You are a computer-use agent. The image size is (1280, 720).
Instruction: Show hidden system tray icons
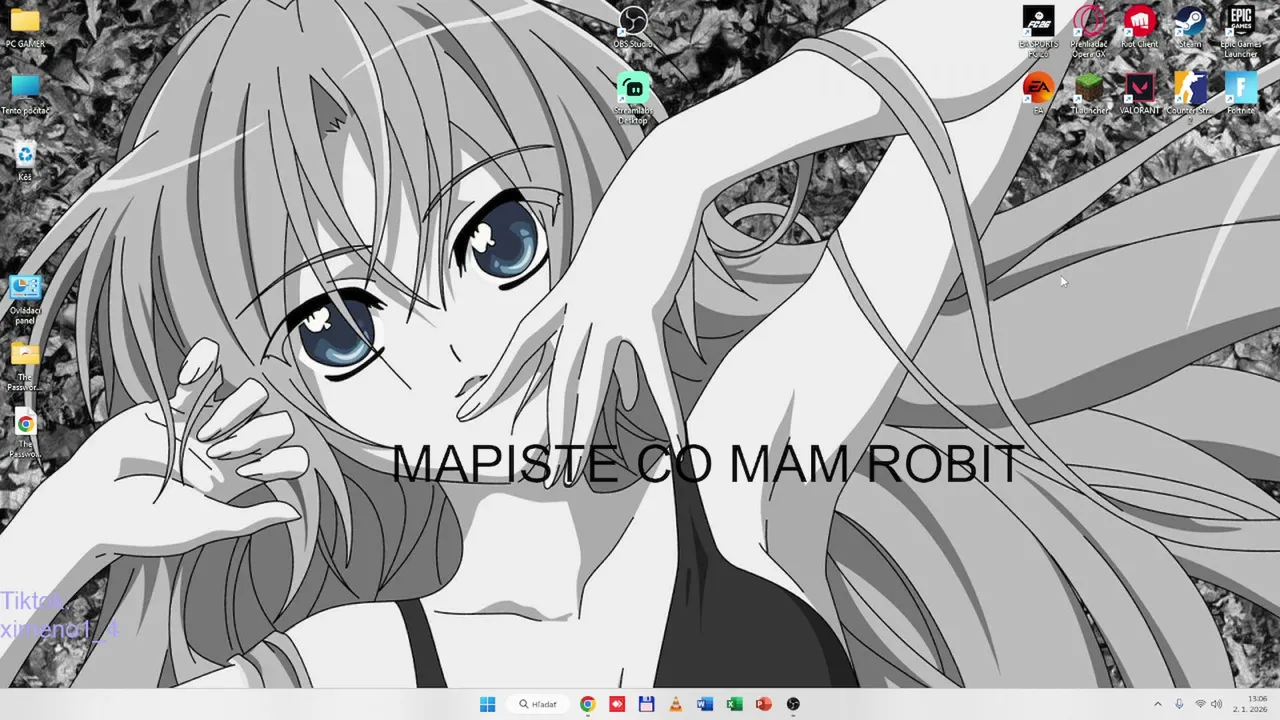coord(1158,704)
